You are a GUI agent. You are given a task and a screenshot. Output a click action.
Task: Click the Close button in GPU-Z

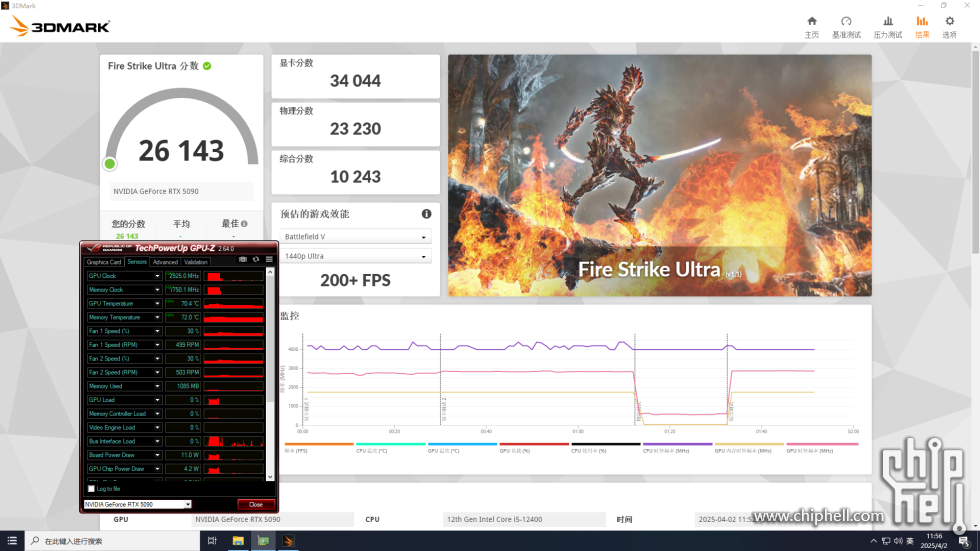coord(256,504)
